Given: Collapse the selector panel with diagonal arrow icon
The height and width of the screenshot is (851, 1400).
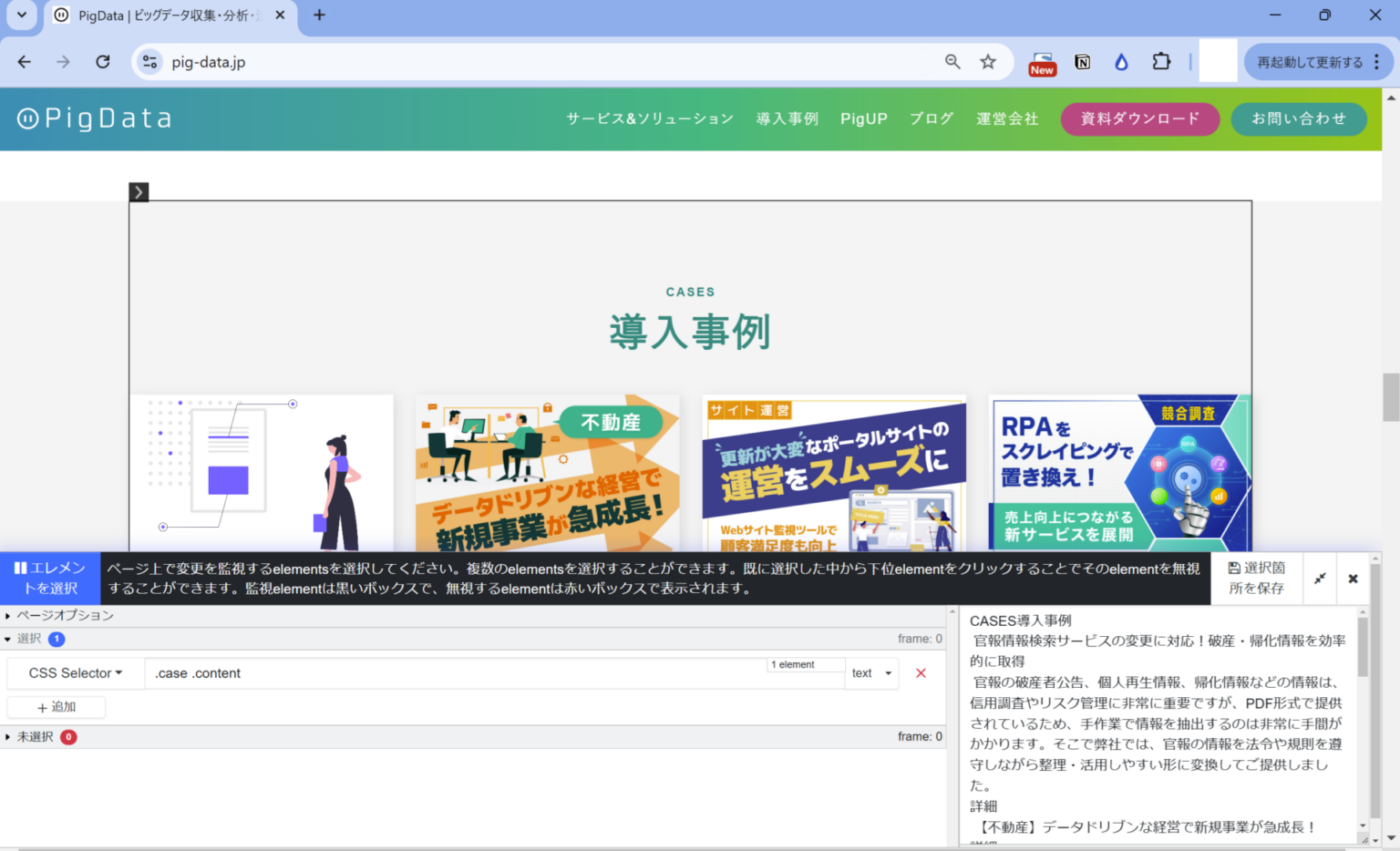Looking at the screenshot, I should click(1320, 578).
